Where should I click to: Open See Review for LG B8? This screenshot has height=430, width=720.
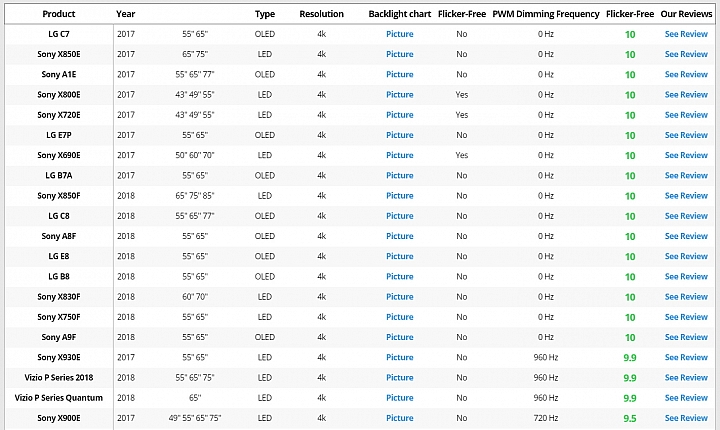[x=686, y=277]
